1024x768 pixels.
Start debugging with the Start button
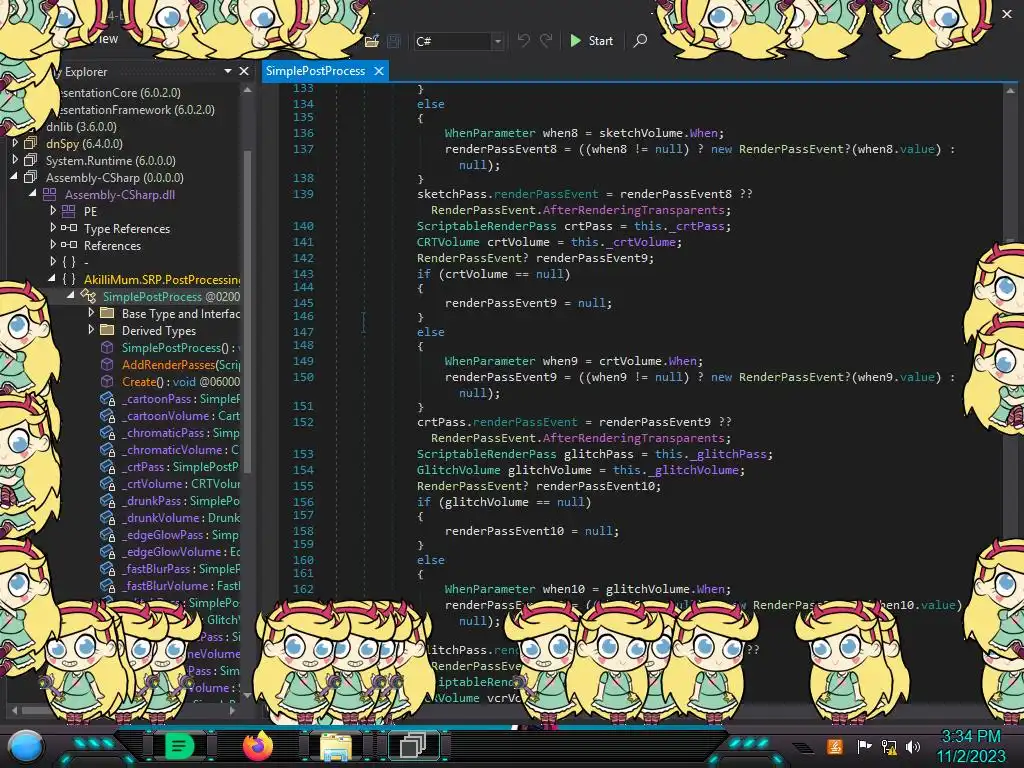click(592, 41)
